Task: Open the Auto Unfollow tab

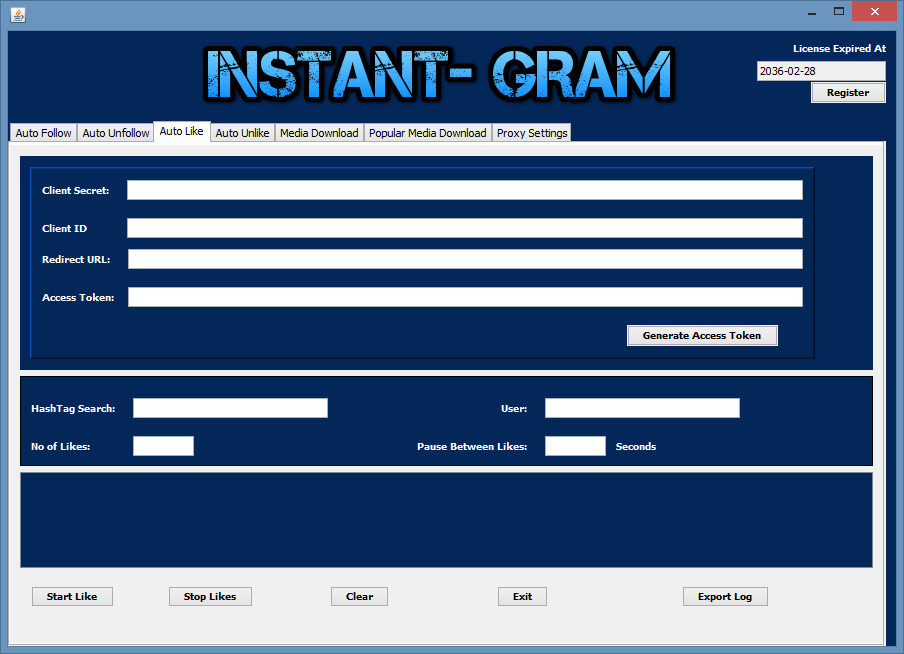Action: click(115, 133)
